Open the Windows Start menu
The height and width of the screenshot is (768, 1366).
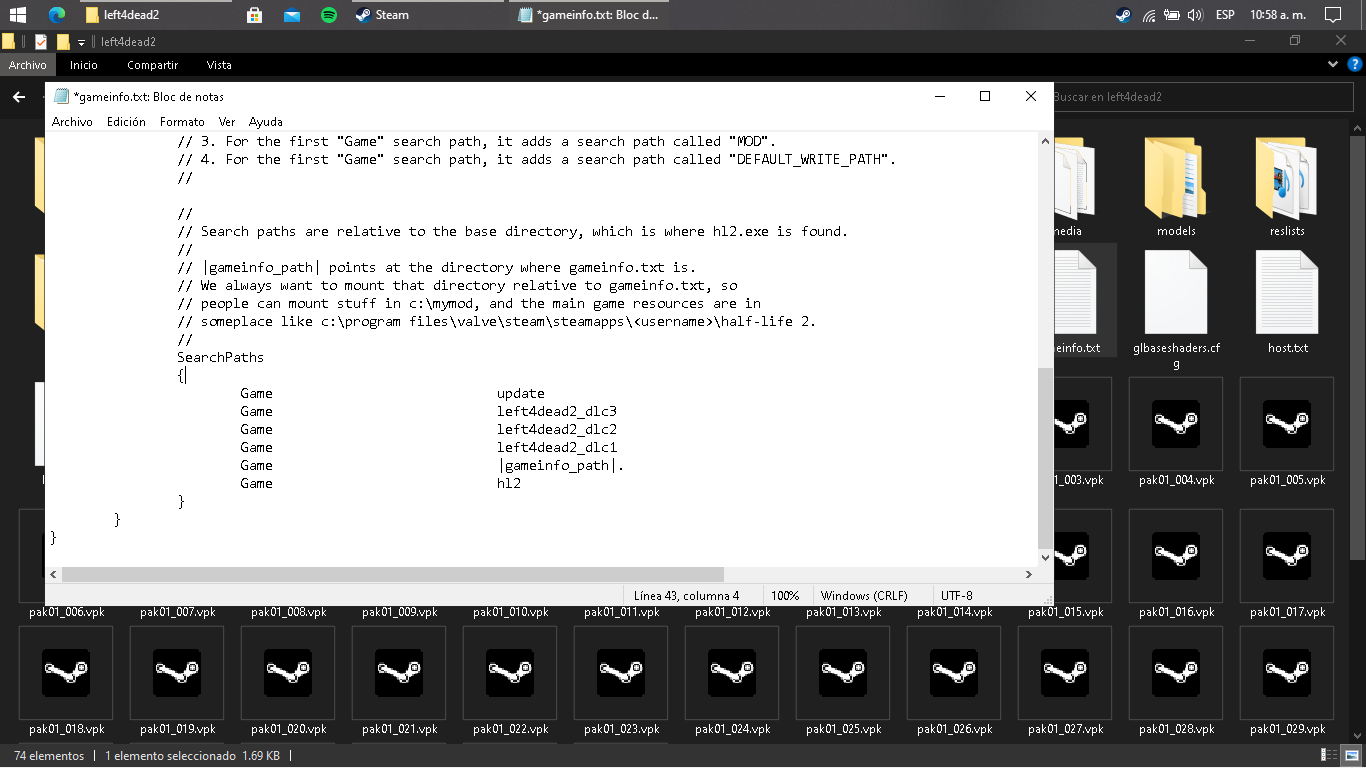pos(17,15)
